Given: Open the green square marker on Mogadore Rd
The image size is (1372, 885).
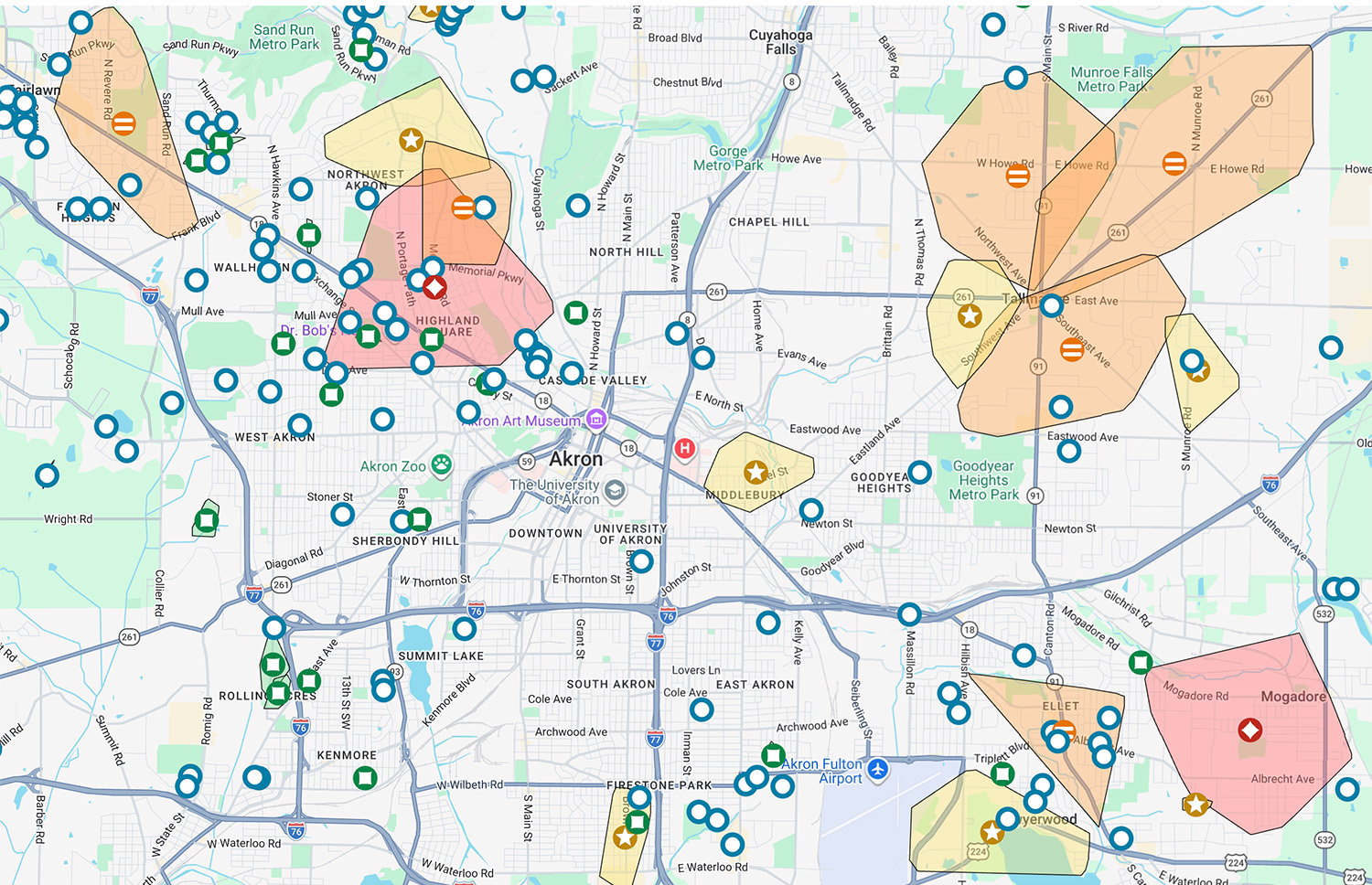Looking at the screenshot, I should point(1141,662).
